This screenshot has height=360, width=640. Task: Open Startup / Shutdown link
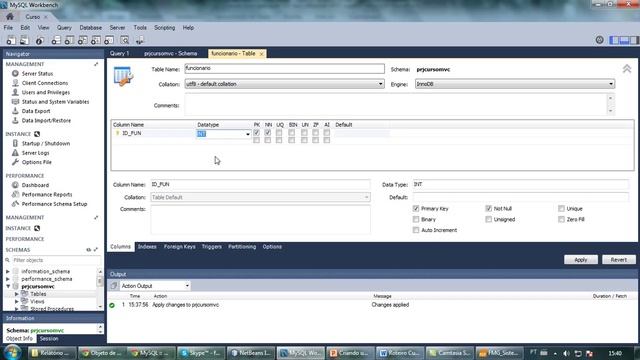coord(46,144)
